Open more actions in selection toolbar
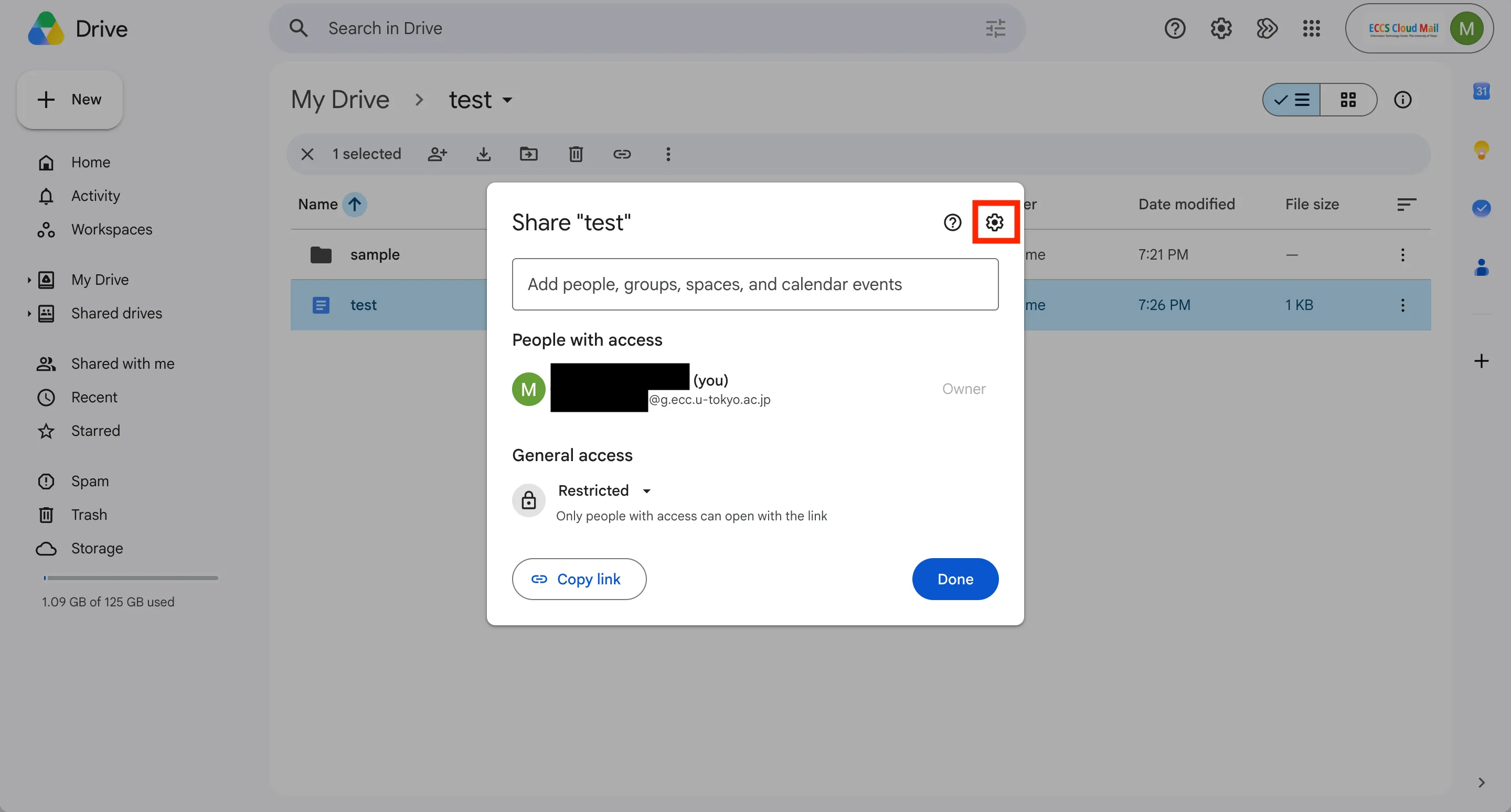 (x=667, y=154)
